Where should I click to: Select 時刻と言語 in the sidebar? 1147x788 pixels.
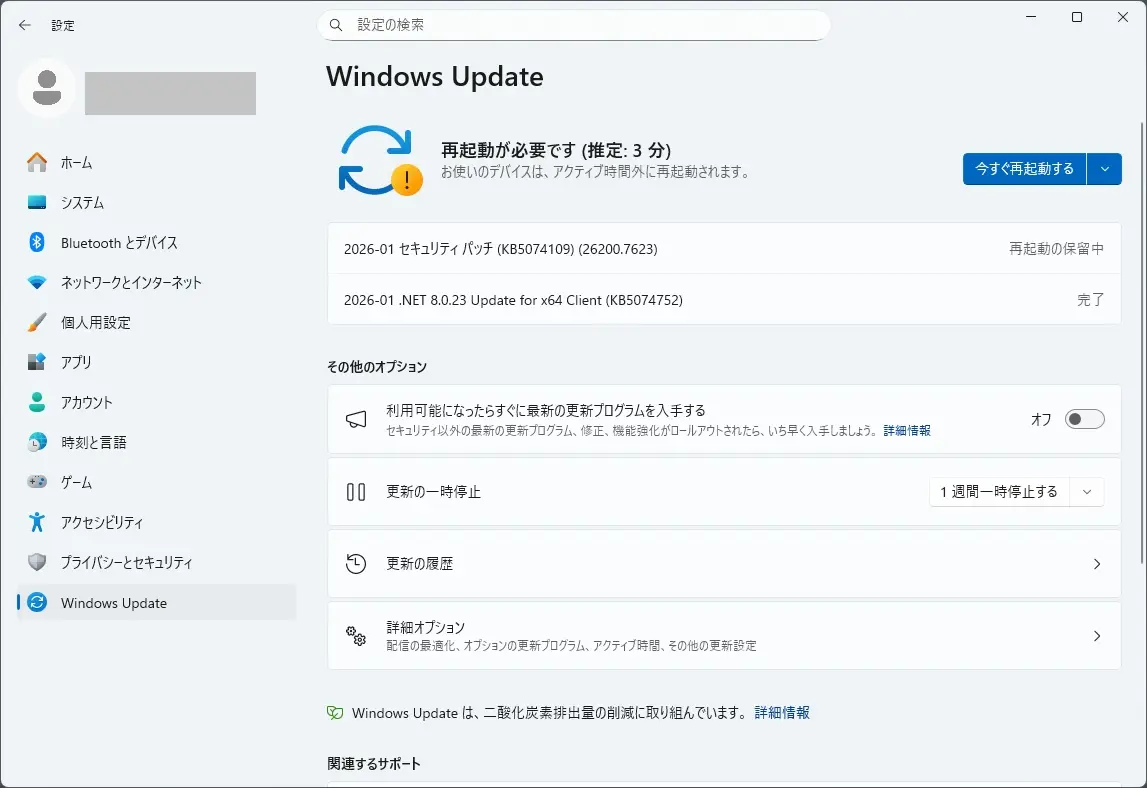click(93, 442)
